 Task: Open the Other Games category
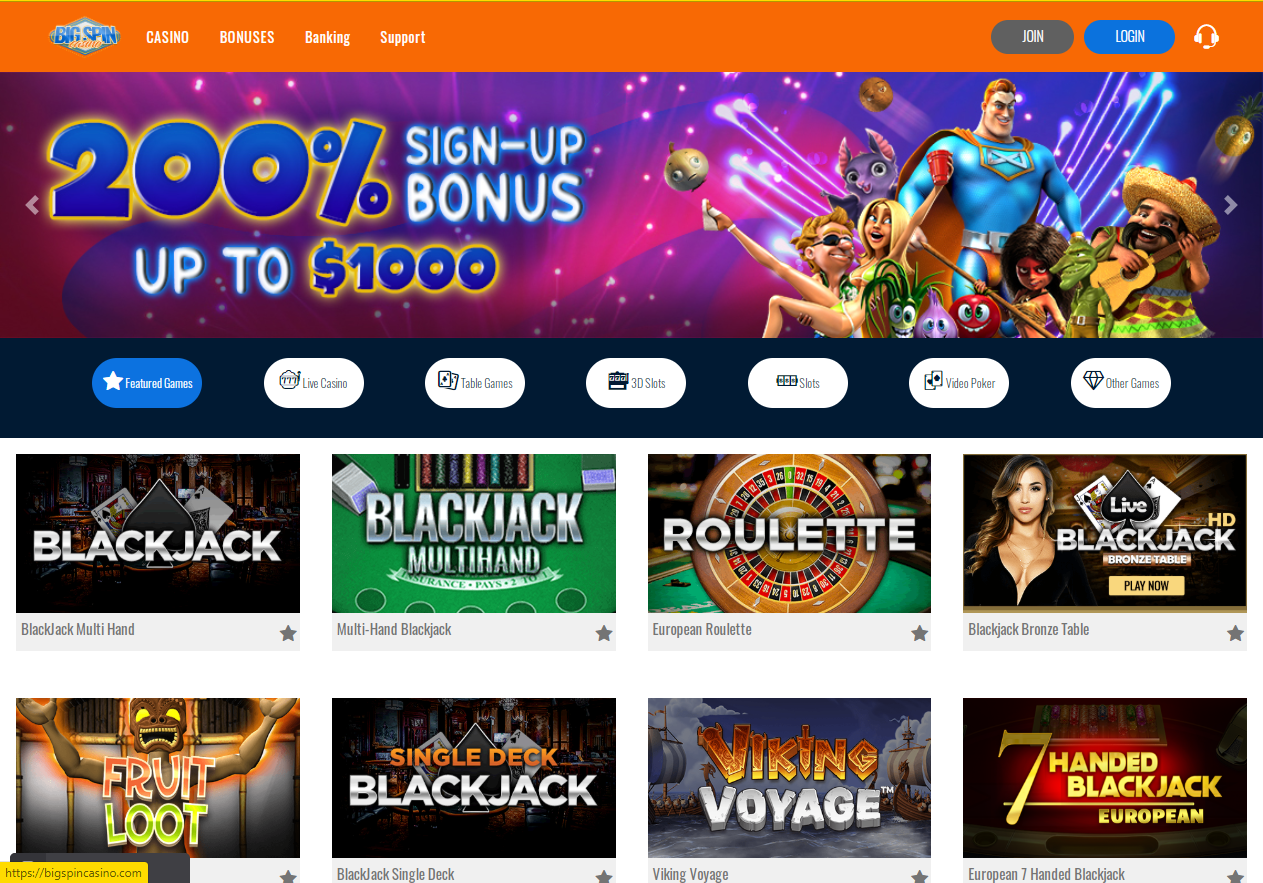[1121, 383]
